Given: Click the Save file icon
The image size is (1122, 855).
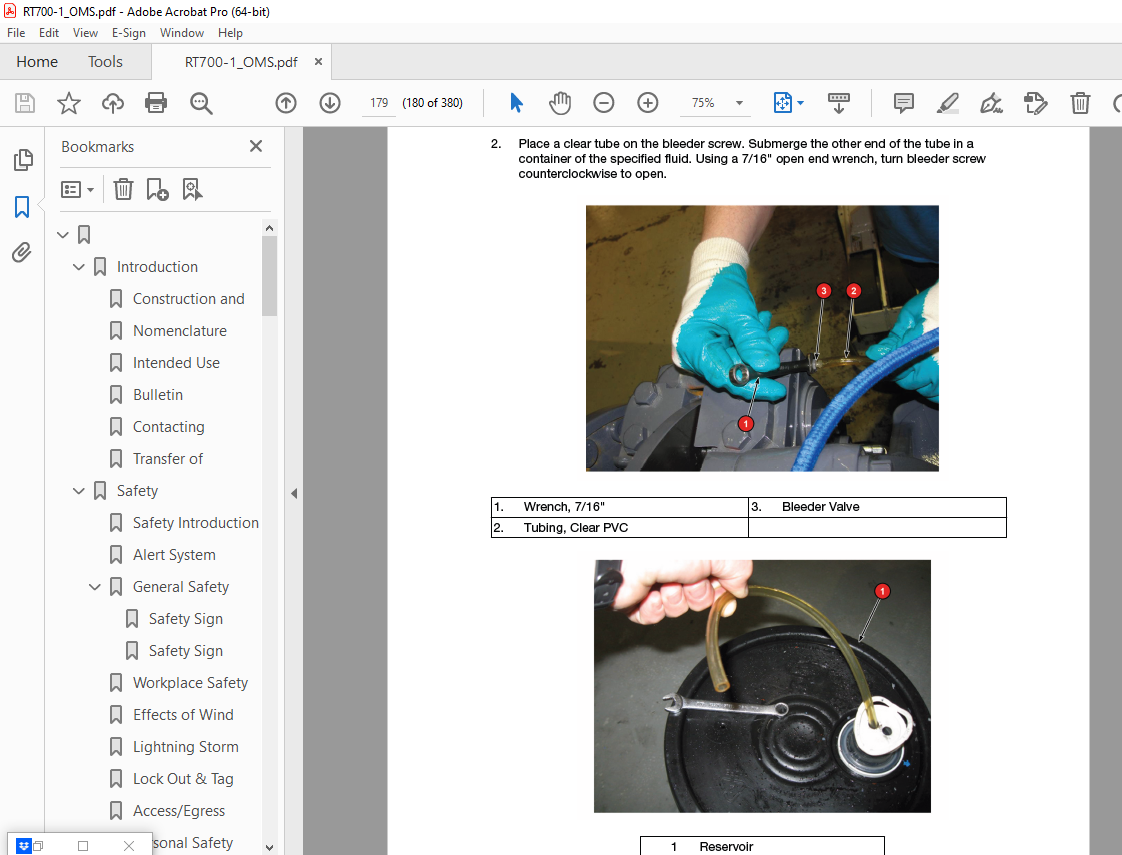Looking at the screenshot, I should (25, 103).
